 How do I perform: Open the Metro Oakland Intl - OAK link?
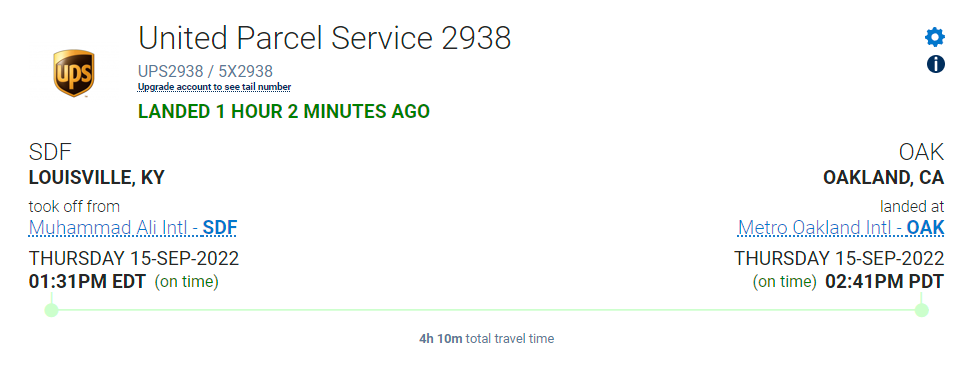click(x=841, y=228)
